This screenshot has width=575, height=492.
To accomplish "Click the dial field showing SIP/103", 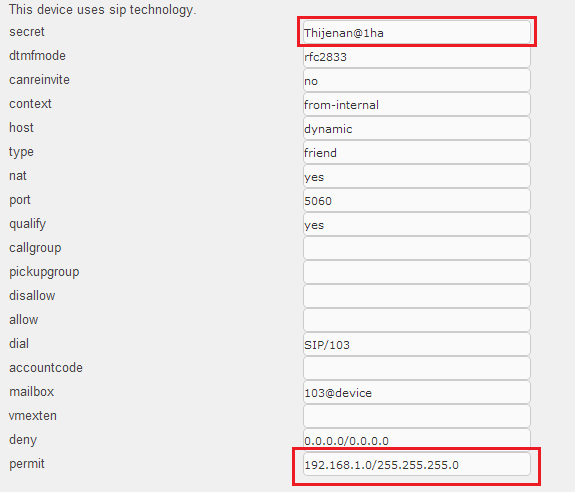I will pyautogui.click(x=417, y=345).
